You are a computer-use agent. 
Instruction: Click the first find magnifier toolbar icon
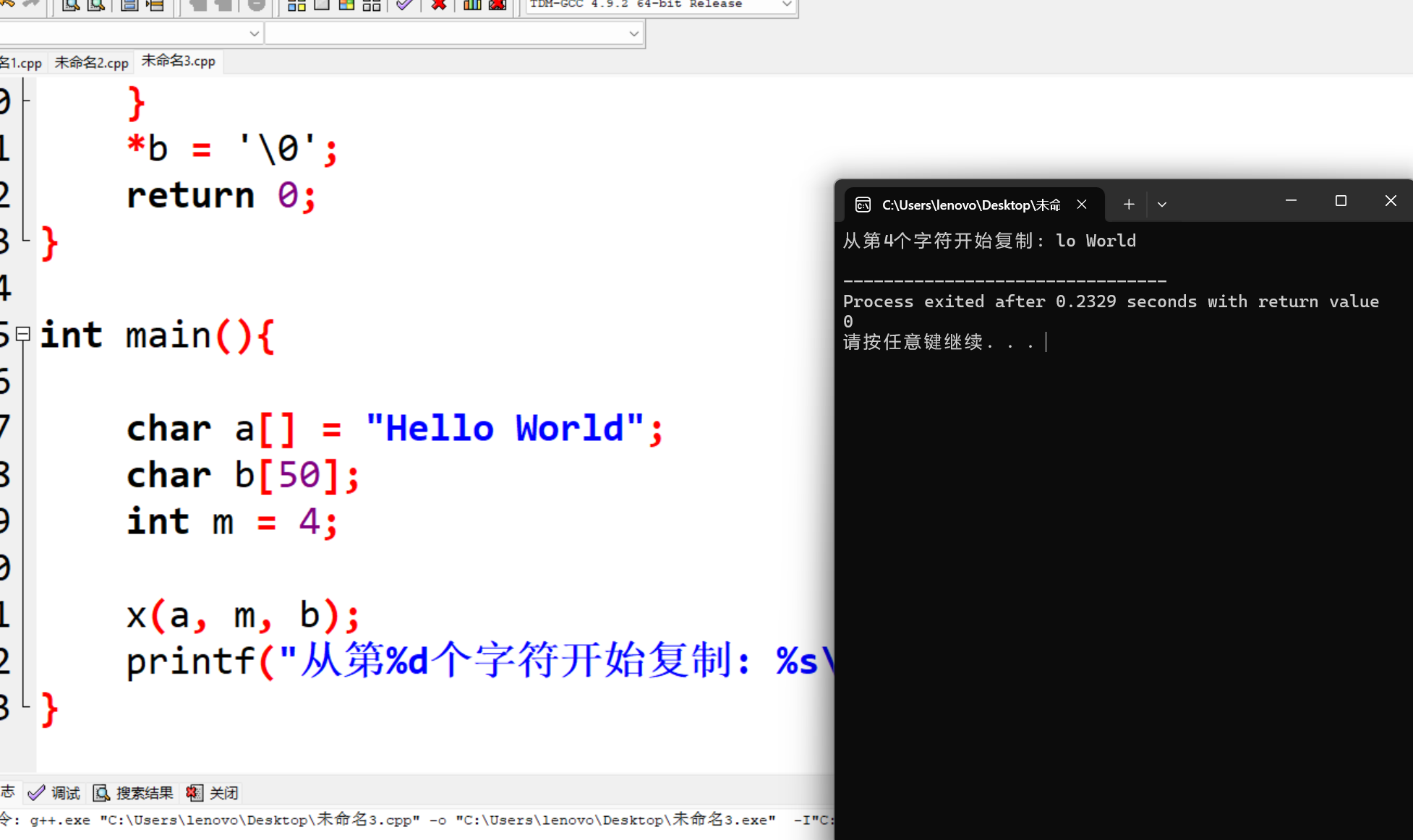71,5
